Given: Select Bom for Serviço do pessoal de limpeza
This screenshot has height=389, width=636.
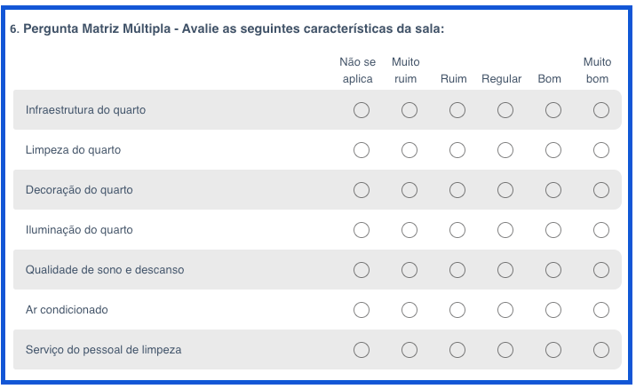Looking at the screenshot, I should click(553, 350).
